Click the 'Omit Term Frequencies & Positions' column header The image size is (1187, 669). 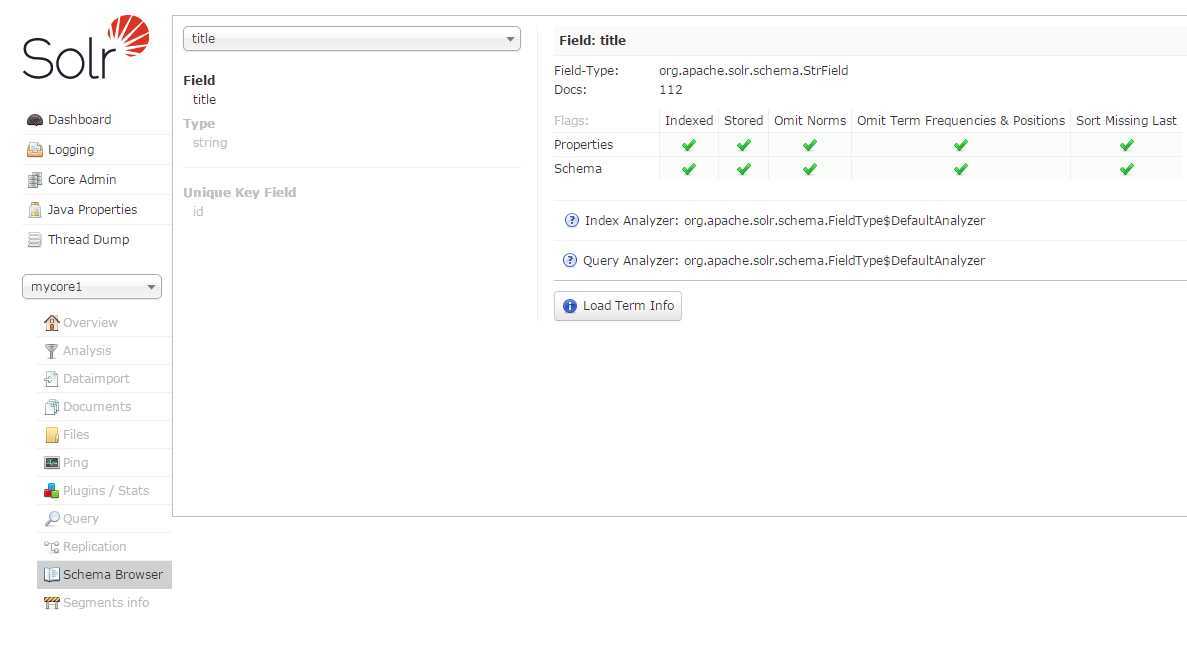pos(961,120)
